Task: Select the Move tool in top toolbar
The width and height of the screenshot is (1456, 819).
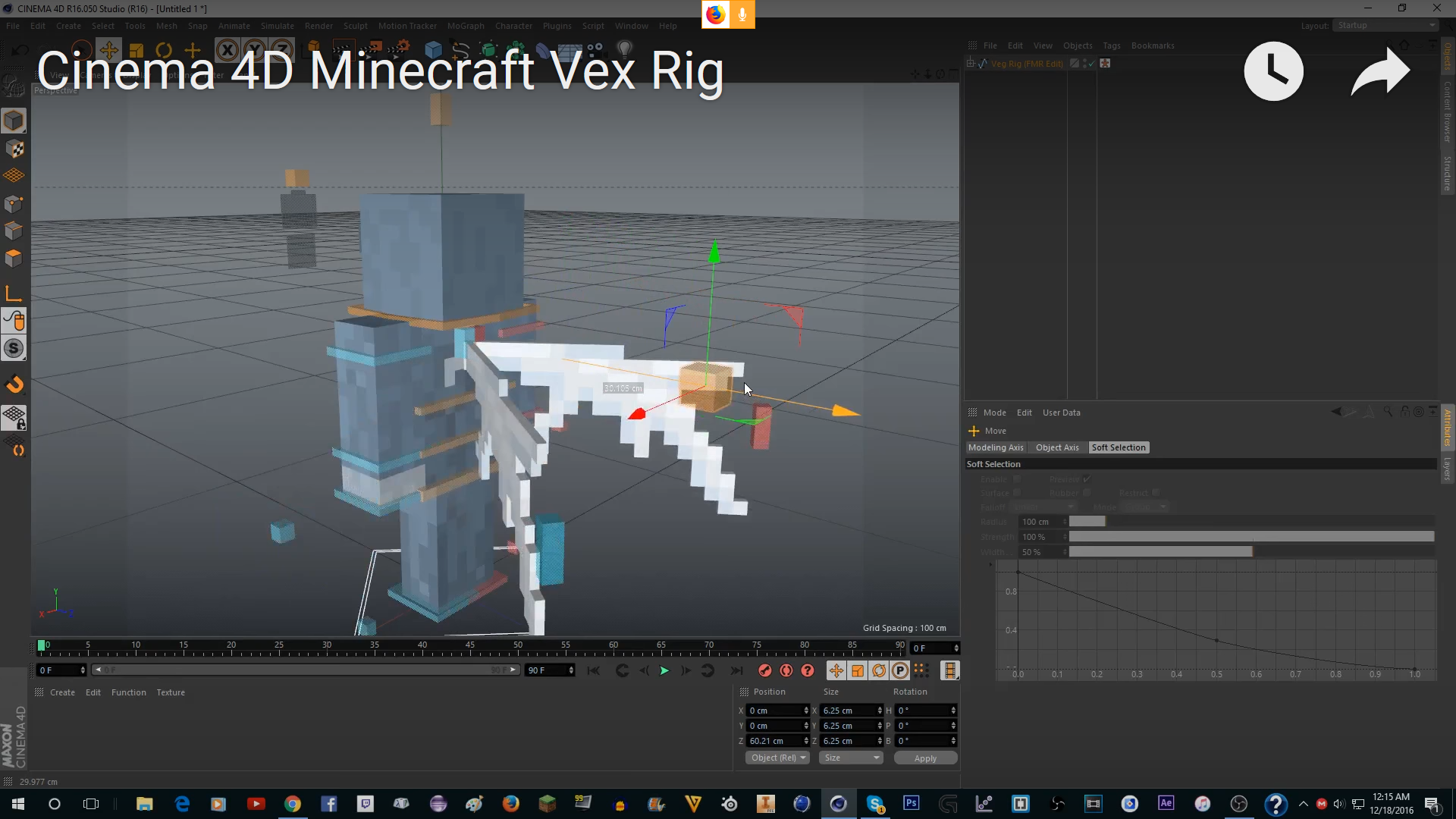Action: tap(108, 50)
